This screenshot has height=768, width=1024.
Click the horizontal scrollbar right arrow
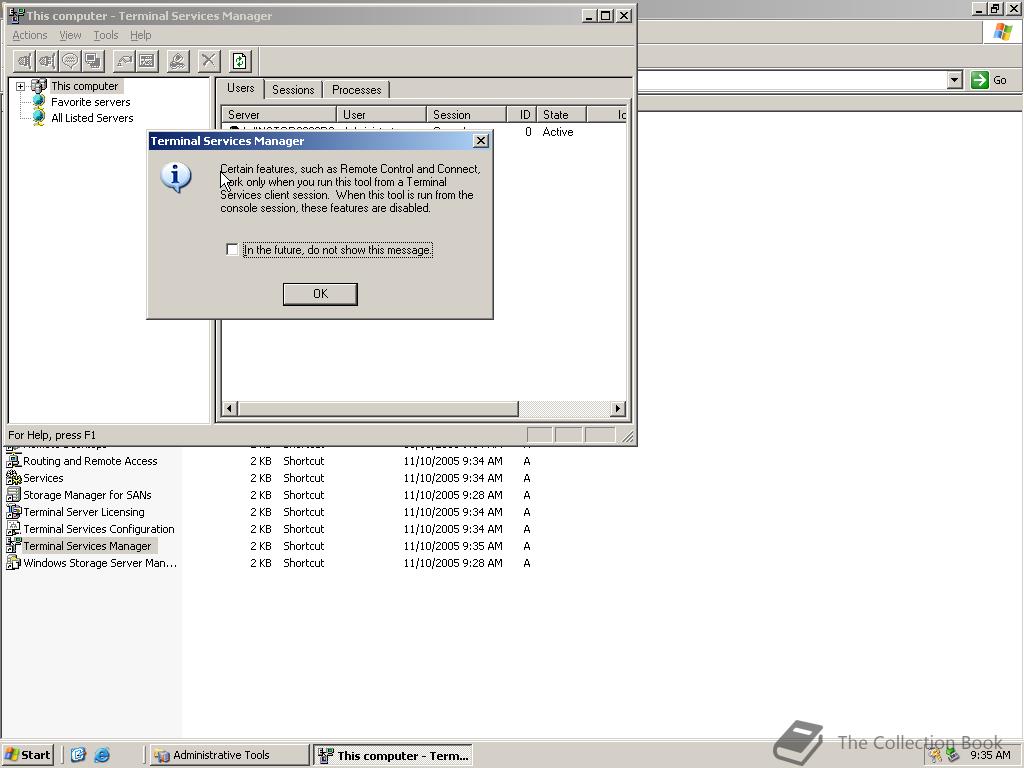(618, 409)
